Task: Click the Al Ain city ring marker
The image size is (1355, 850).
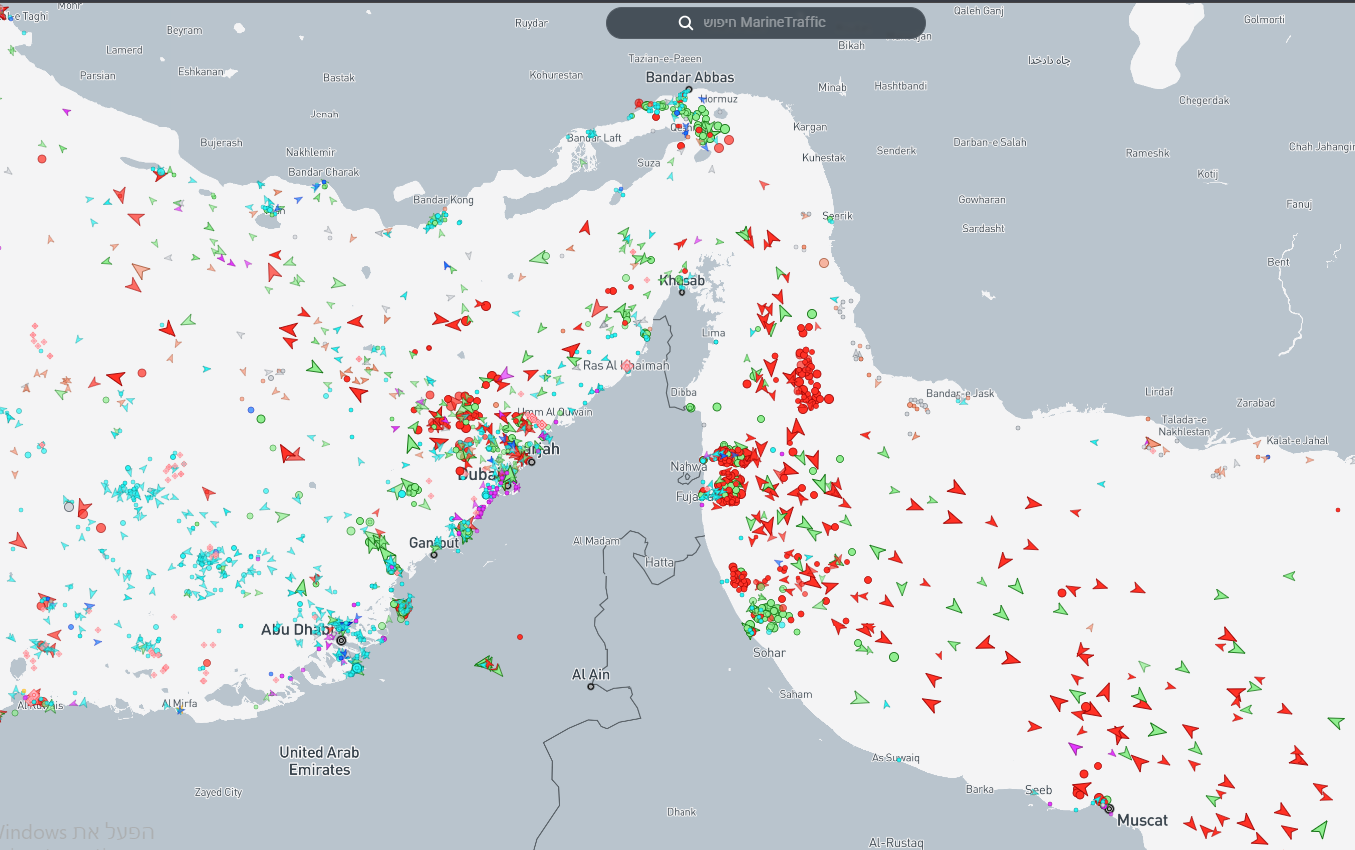Action: 591,687
